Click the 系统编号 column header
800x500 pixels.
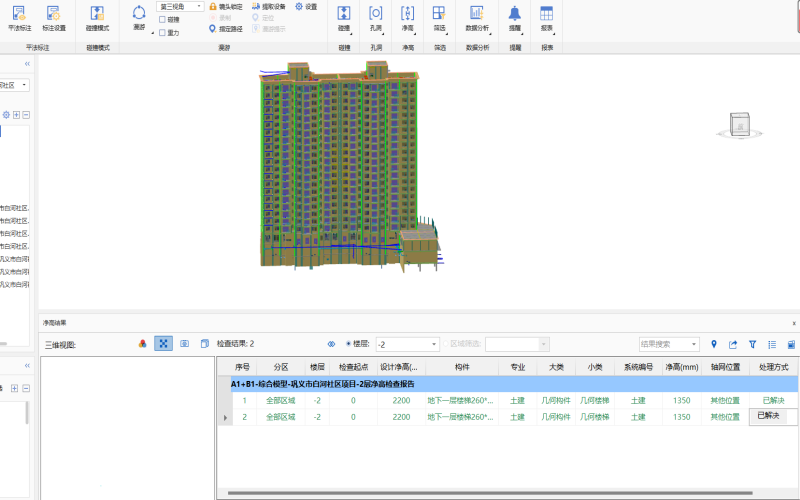638,367
